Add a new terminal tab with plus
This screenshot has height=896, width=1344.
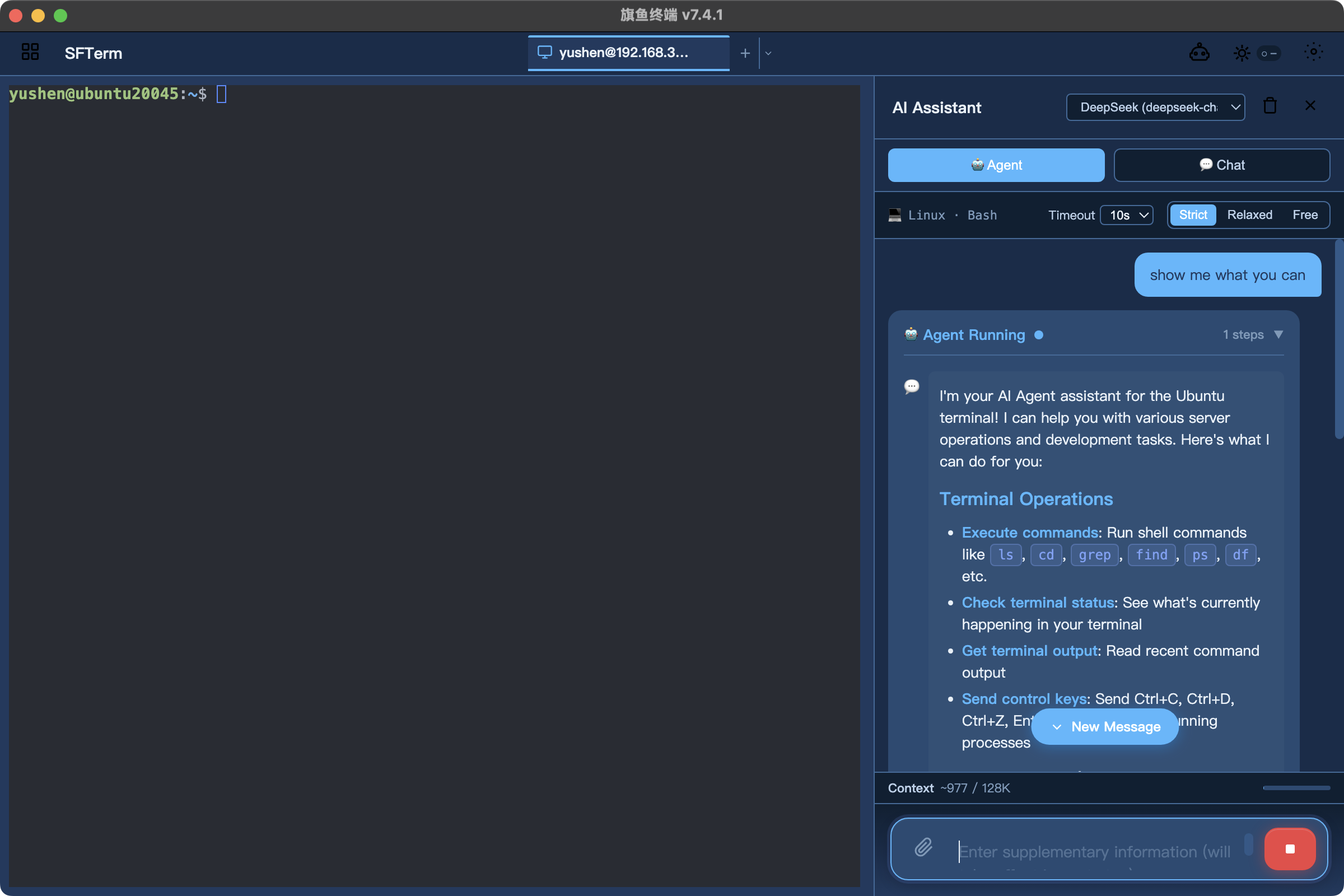point(745,53)
